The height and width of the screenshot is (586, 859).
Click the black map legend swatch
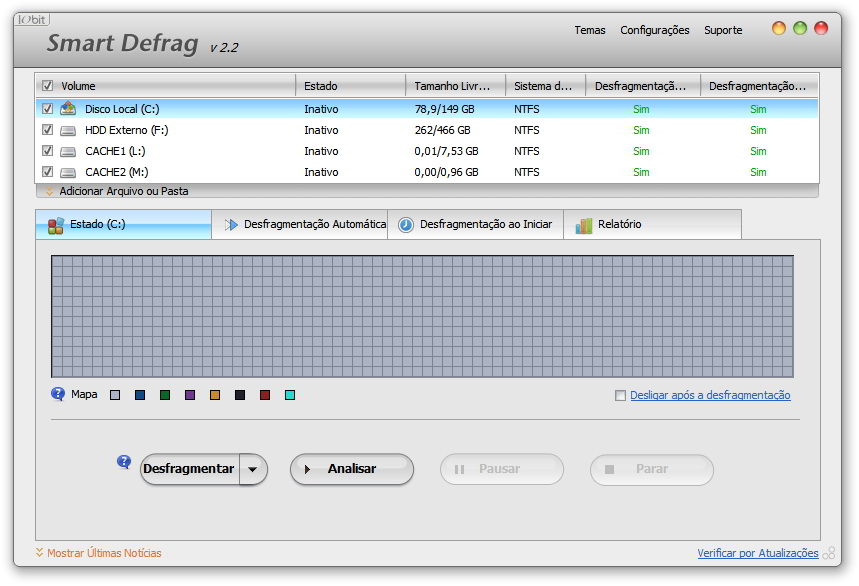click(240, 395)
